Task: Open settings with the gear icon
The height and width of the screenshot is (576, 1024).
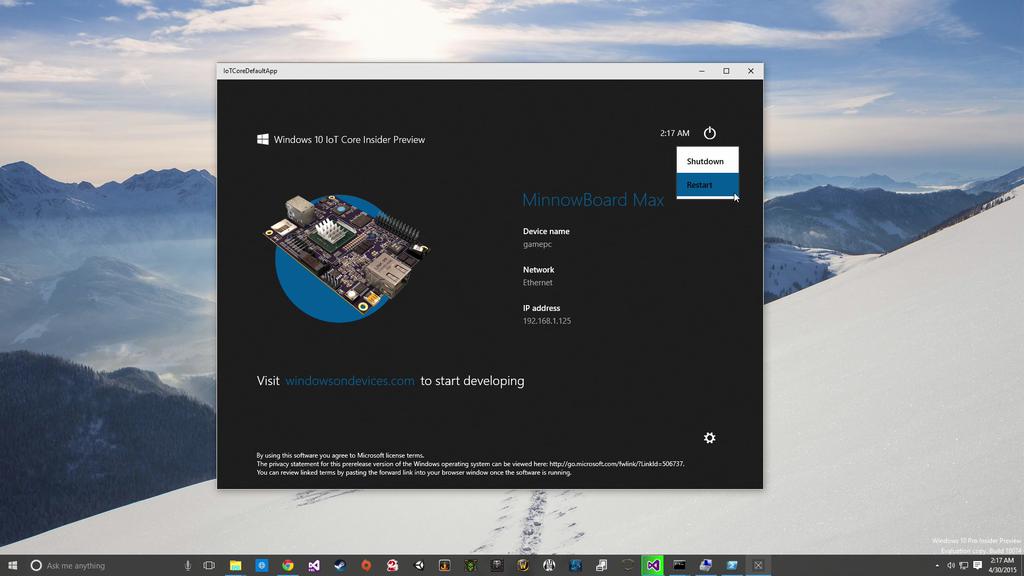Action: (709, 438)
